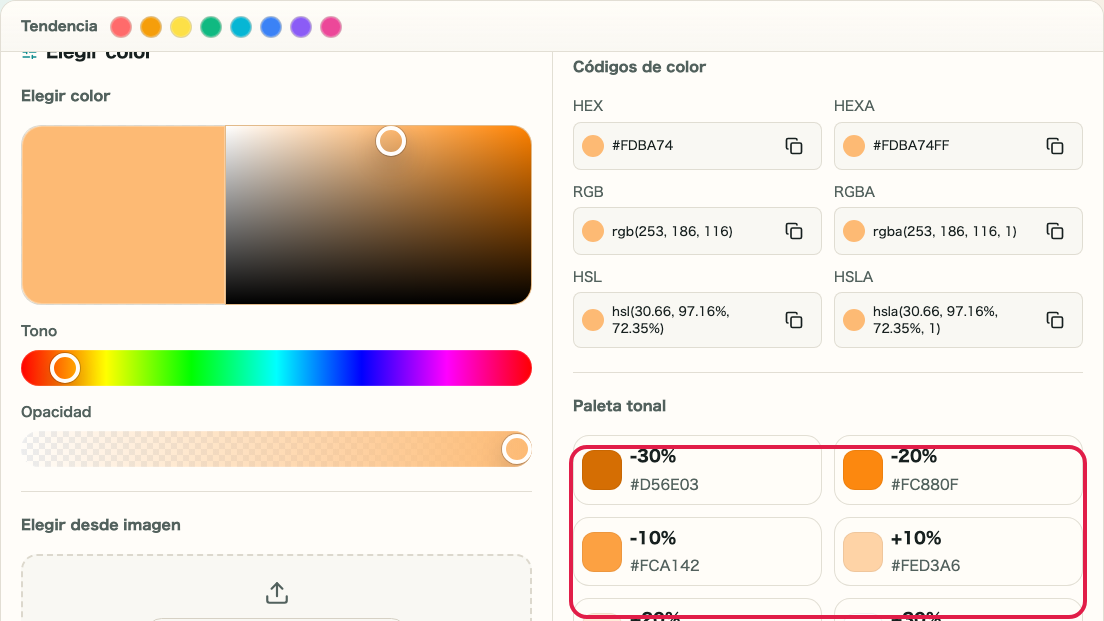Click the RGBA field value text

tap(945, 231)
